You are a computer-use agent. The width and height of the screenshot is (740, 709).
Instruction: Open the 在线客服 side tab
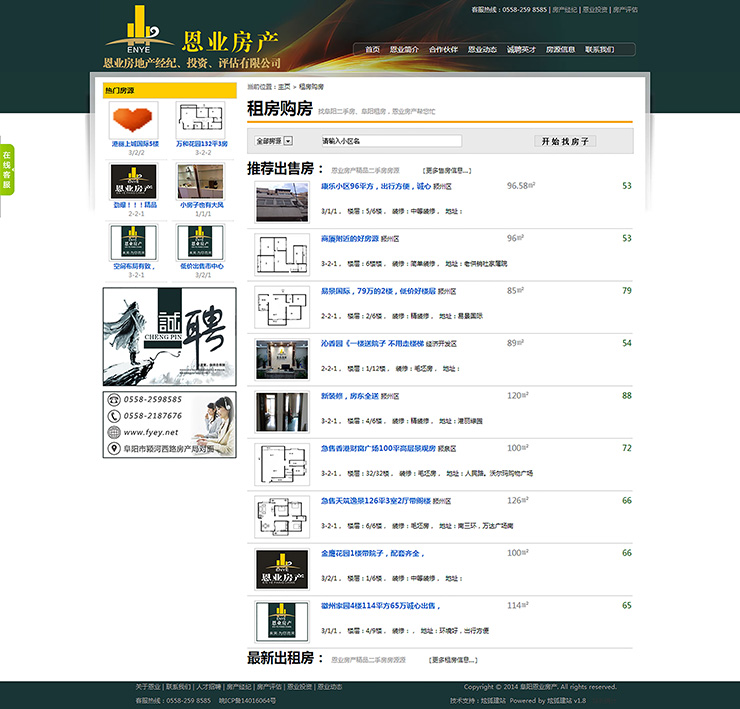click(7, 169)
